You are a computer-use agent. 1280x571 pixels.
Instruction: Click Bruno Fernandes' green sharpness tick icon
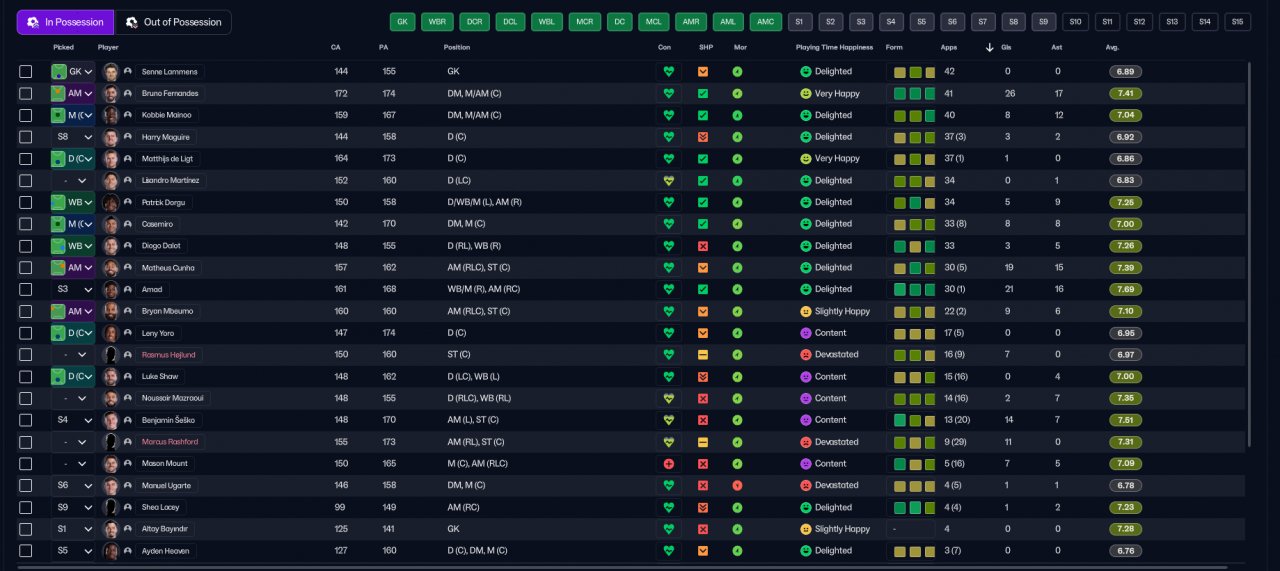pyautogui.click(x=703, y=94)
